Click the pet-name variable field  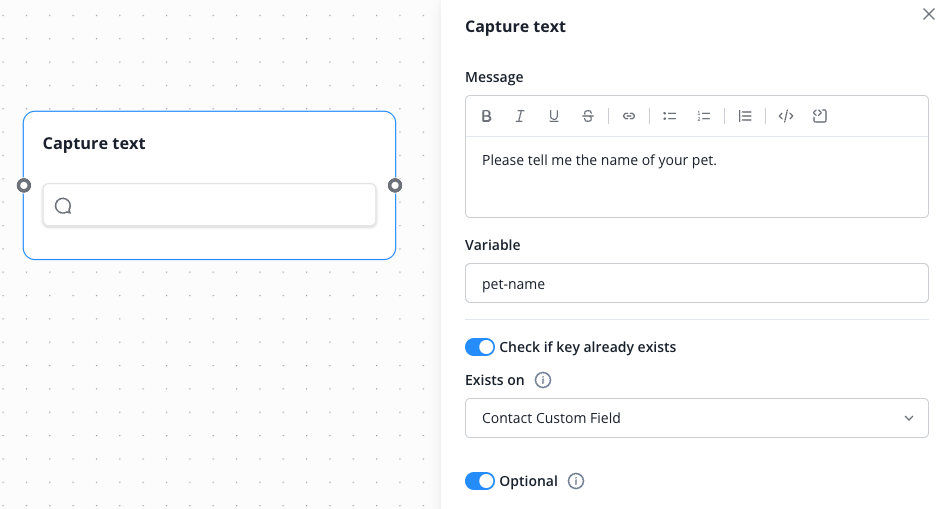(x=696, y=283)
